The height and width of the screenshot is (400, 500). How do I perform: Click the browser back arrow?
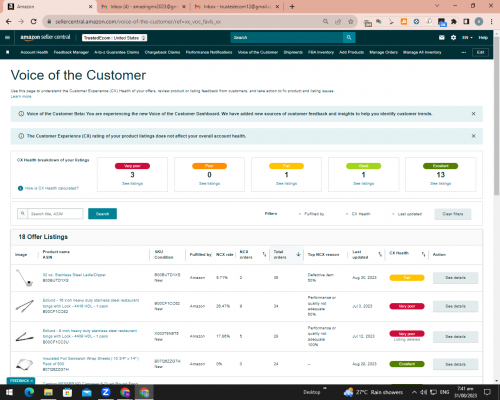pyautogui.click(x=9, y=22)
